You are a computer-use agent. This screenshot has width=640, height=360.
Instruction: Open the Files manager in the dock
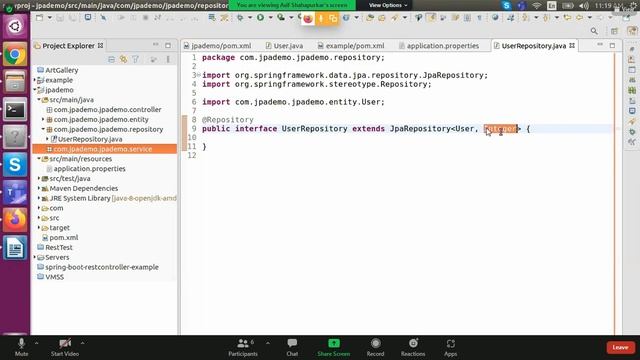[15, 82]
